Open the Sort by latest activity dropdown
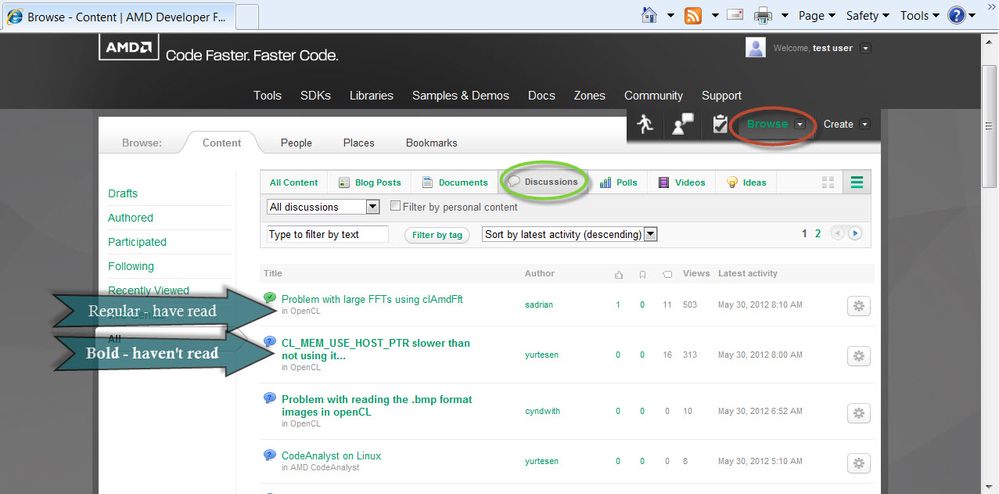The height and width of the screenshot is (494, 999). coord(570,234)
